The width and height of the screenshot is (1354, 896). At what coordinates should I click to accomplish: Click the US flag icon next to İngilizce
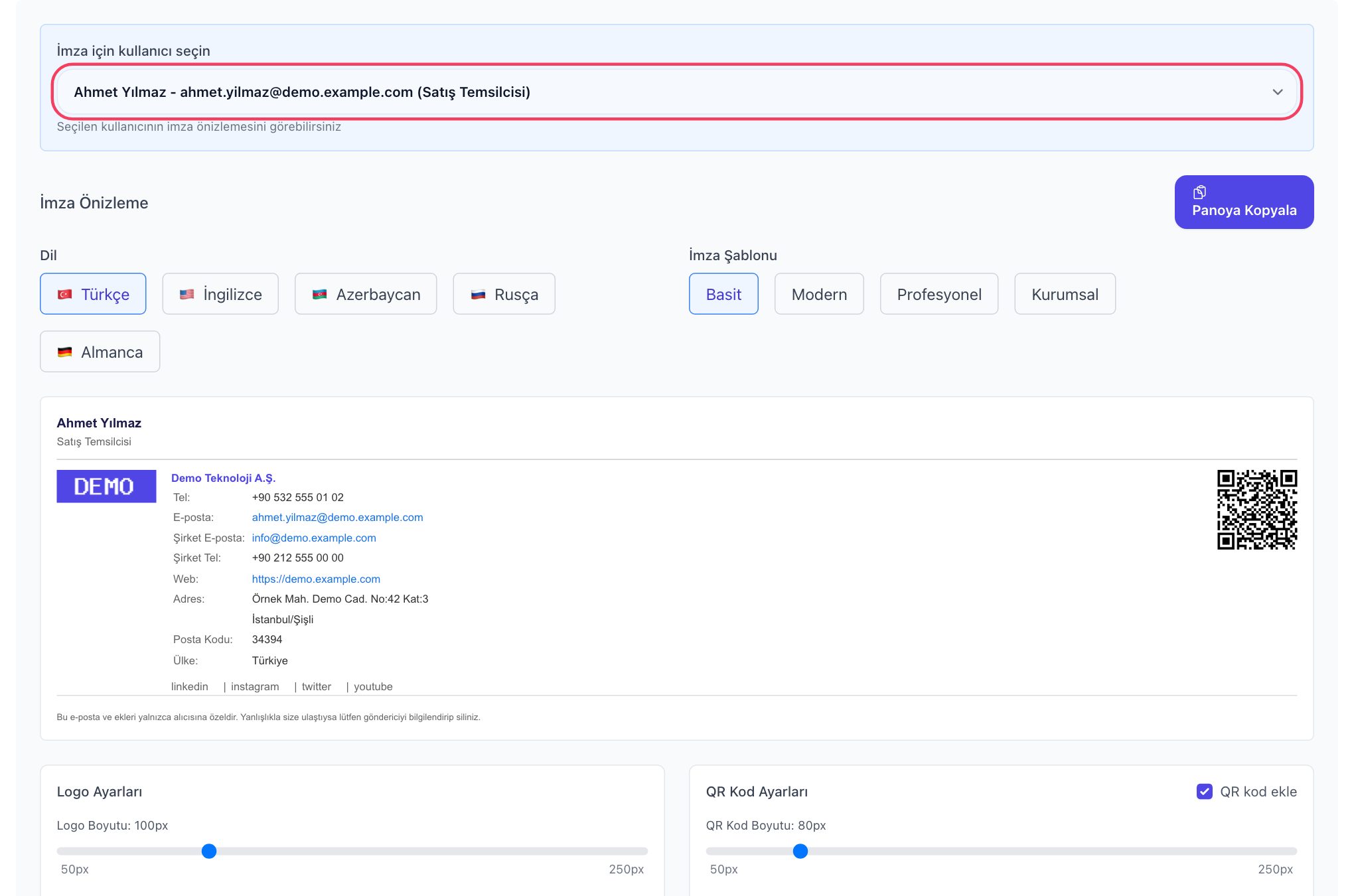187,295
